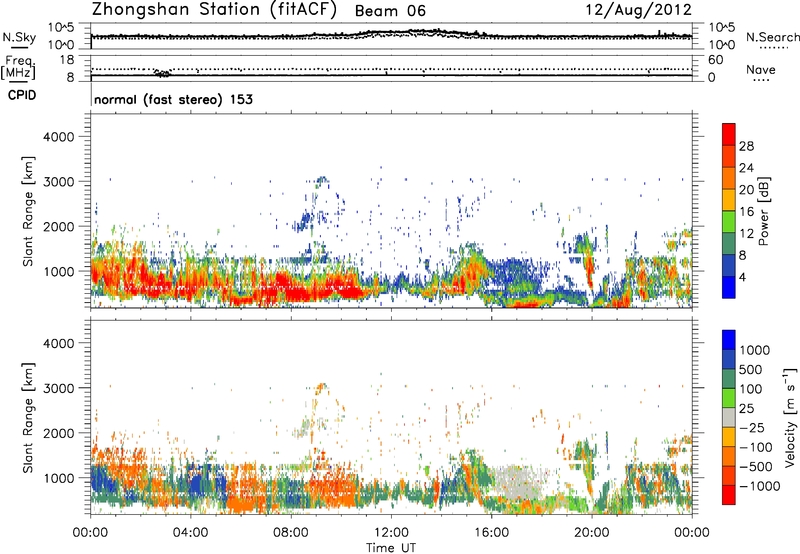Click power colorbar tick value '16'
Image resolution: width=800 pixels, height=554 pixels.
746,212
